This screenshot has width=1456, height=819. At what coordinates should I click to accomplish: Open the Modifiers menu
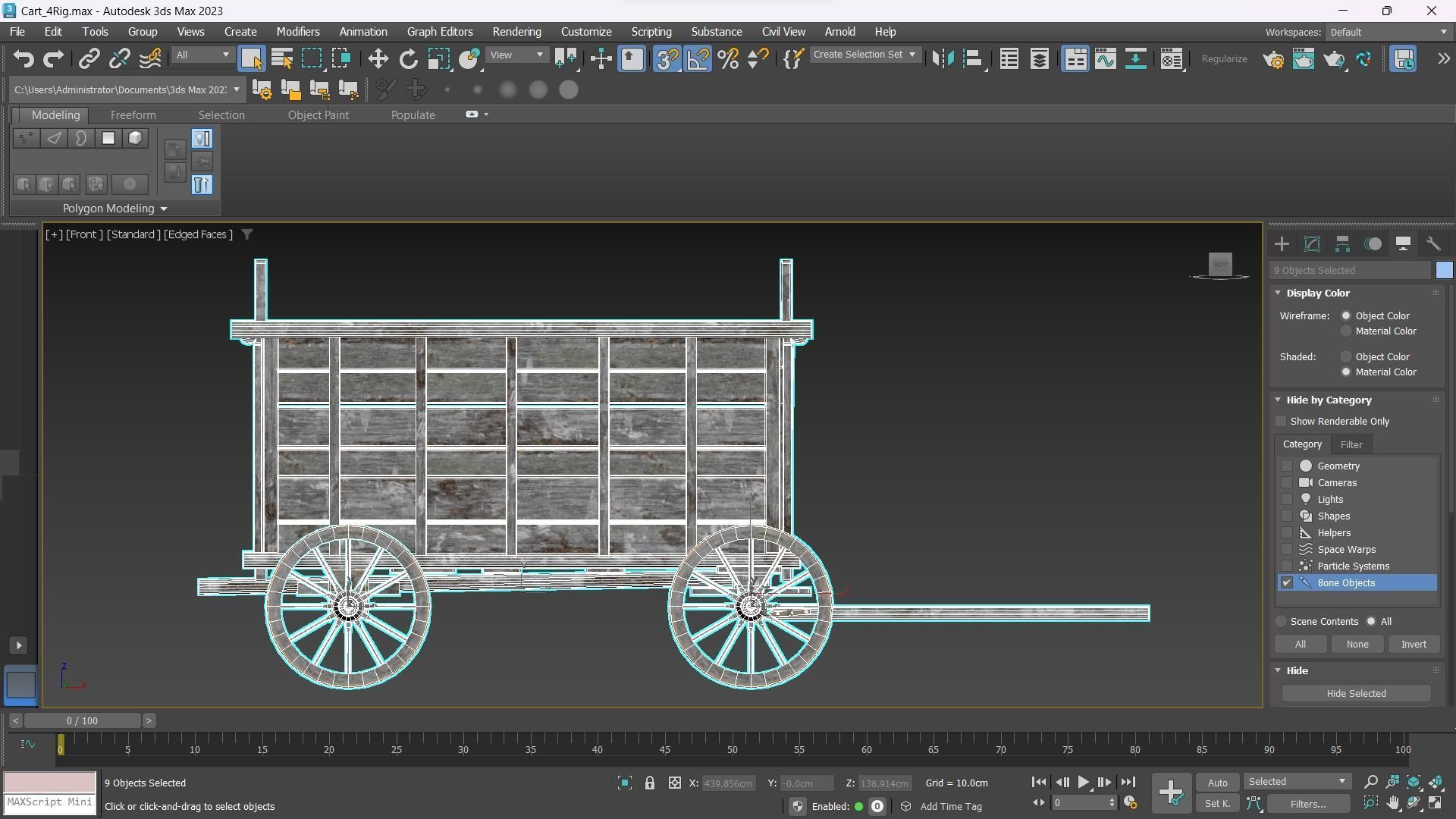tap(297, 32)
